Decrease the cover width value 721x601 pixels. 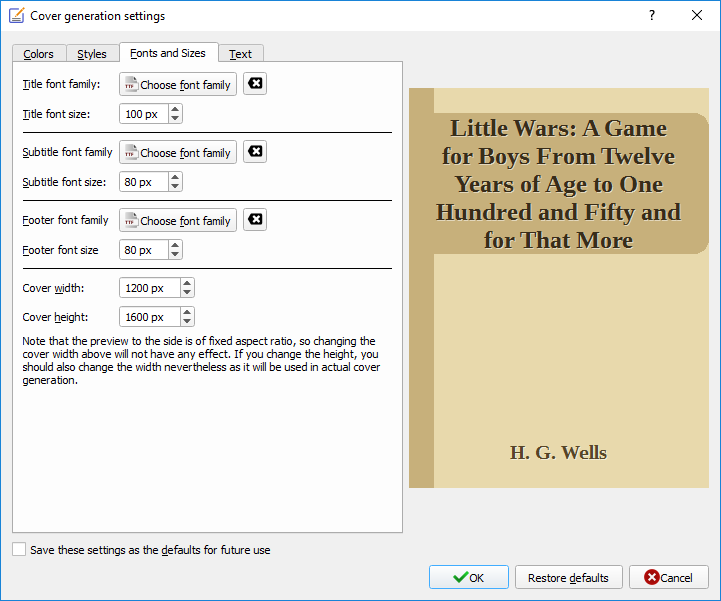(187, 293)
